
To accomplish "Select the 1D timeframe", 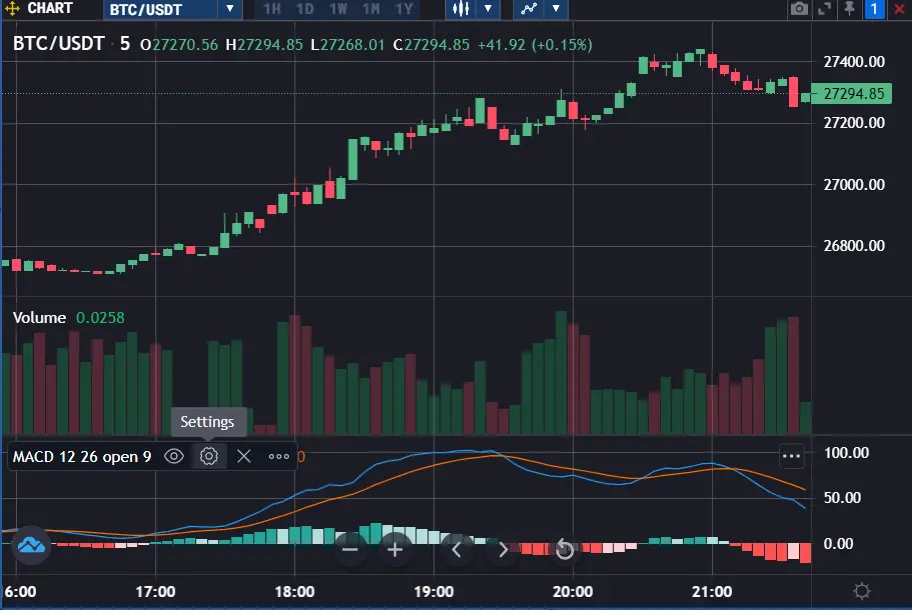I will pyautogui.click(x=305, y=9).
